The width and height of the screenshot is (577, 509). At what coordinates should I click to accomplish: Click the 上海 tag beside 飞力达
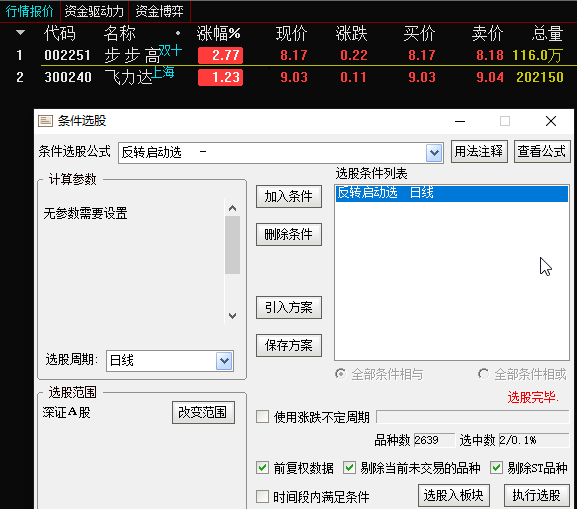tap(163, 72)
